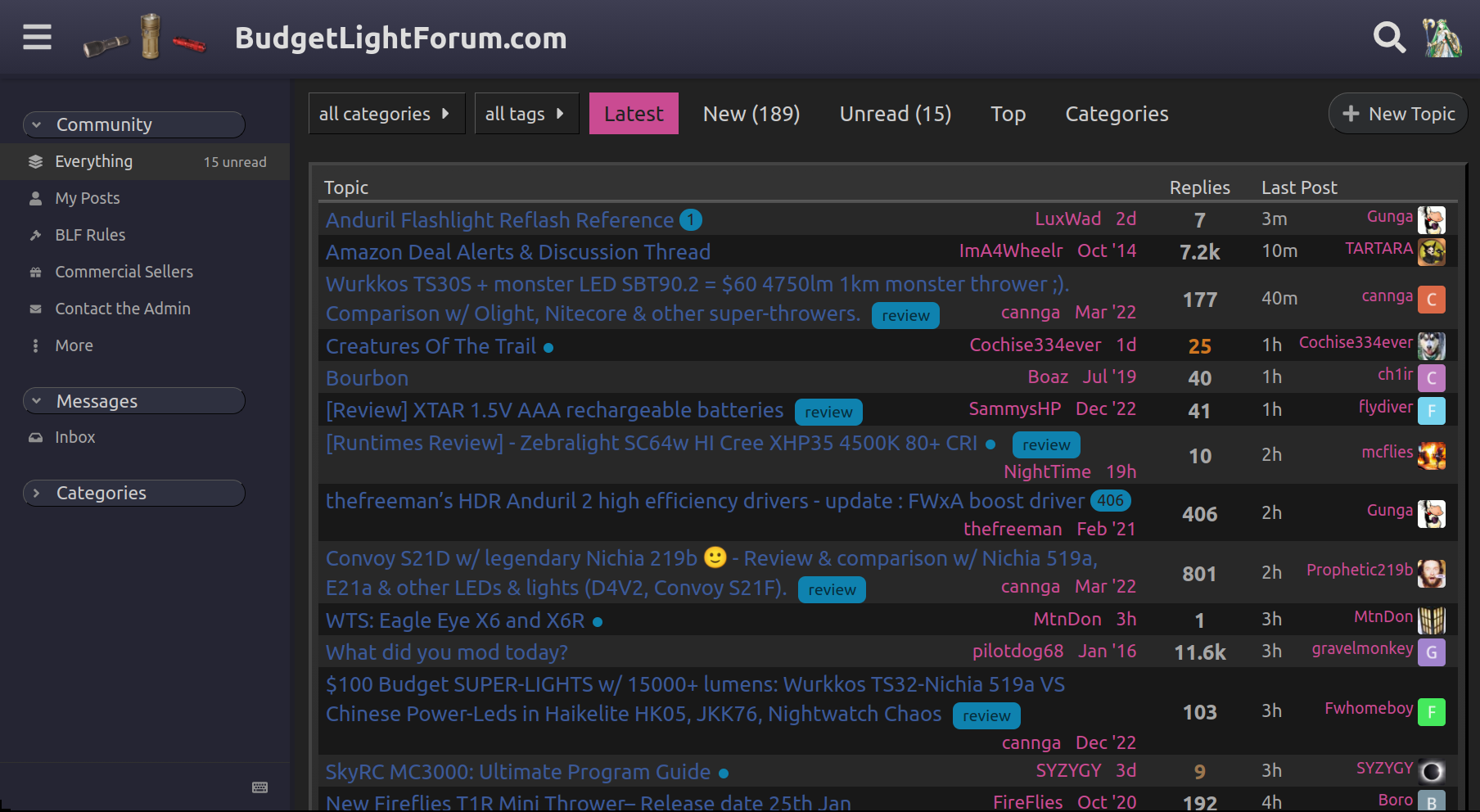Click the New Topic button
Image resolution: width=1480 pixels, height=812 pixels.
[x=1398, y=114]
